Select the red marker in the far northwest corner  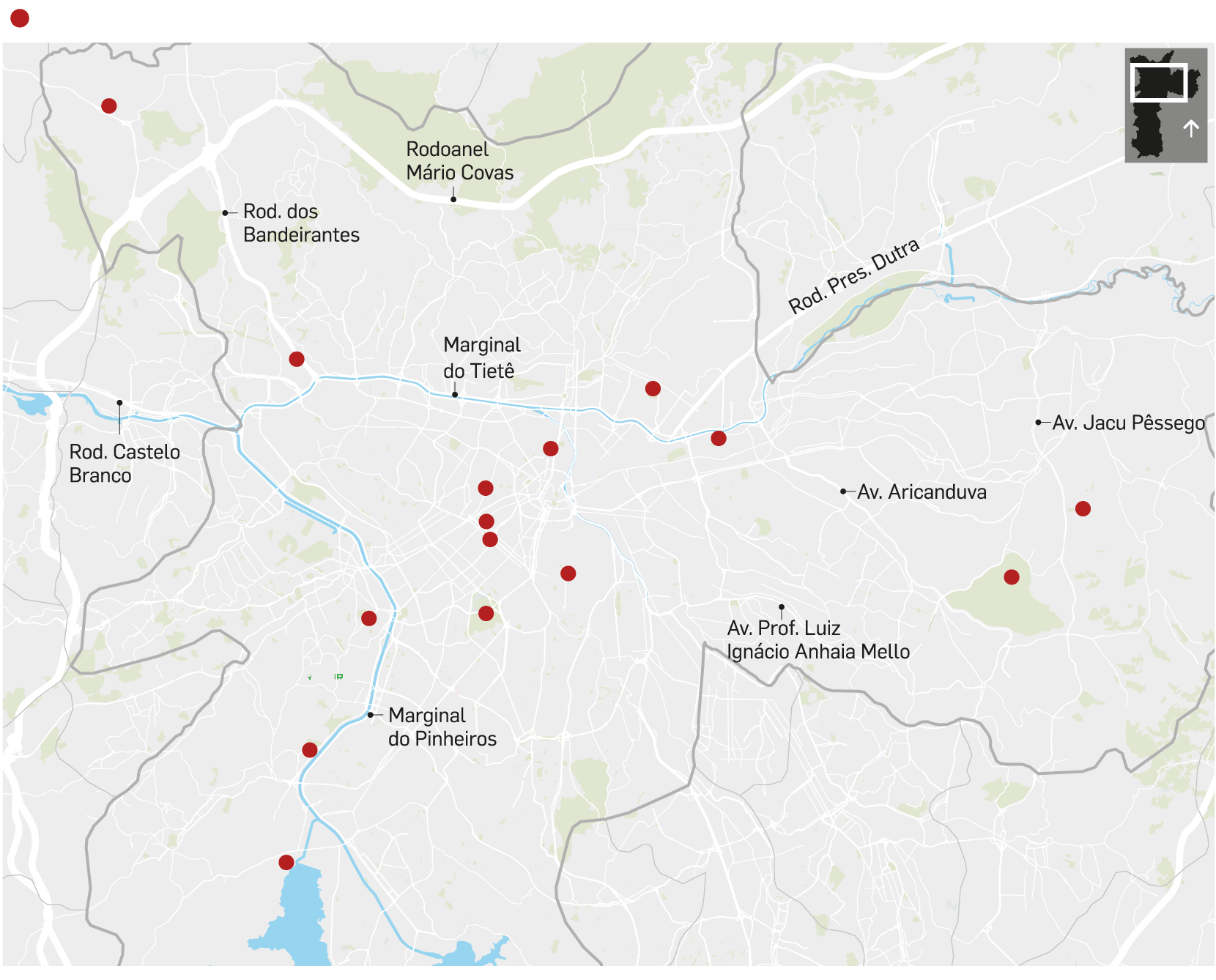tap(109, 106)
